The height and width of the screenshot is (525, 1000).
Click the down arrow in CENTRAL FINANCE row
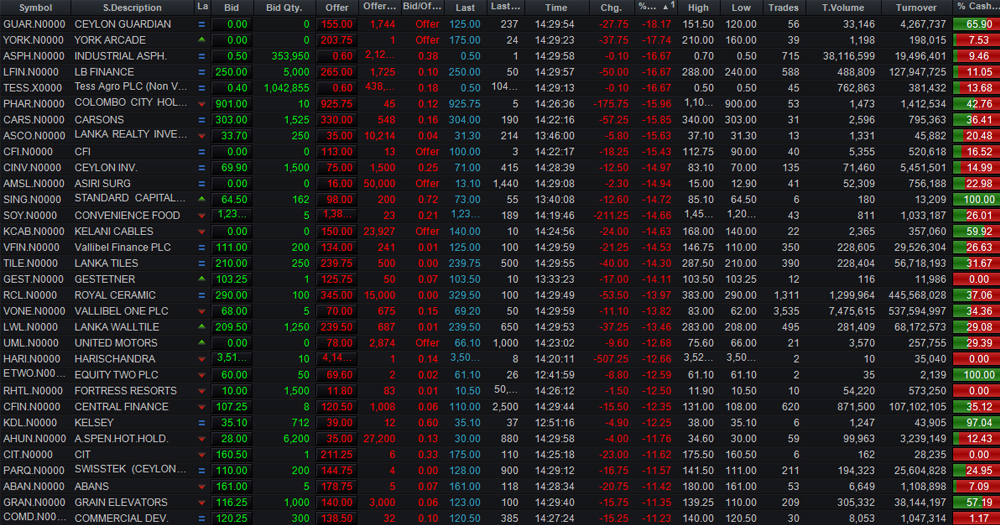[x=202, y=407]
